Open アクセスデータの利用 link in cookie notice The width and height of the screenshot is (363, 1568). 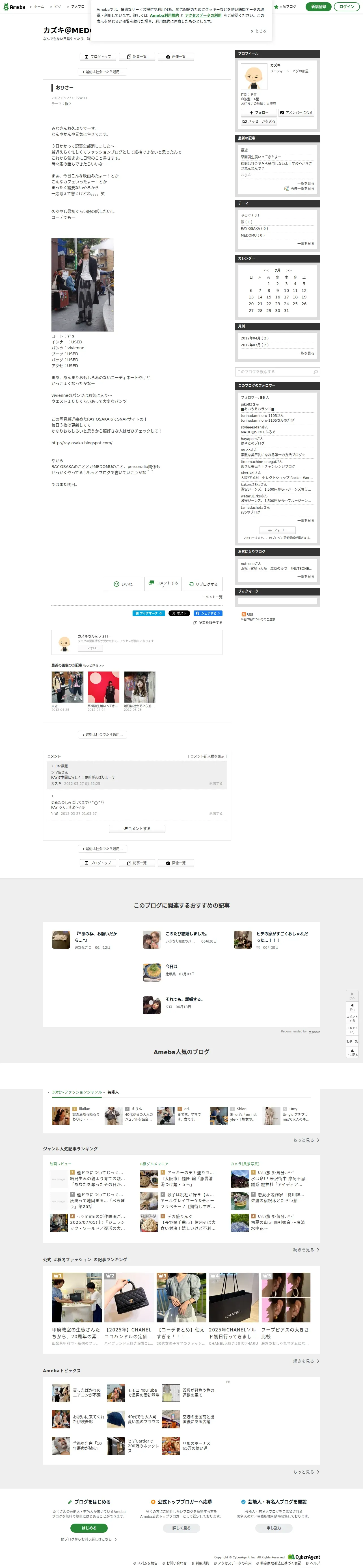click(x=204, y=15)
